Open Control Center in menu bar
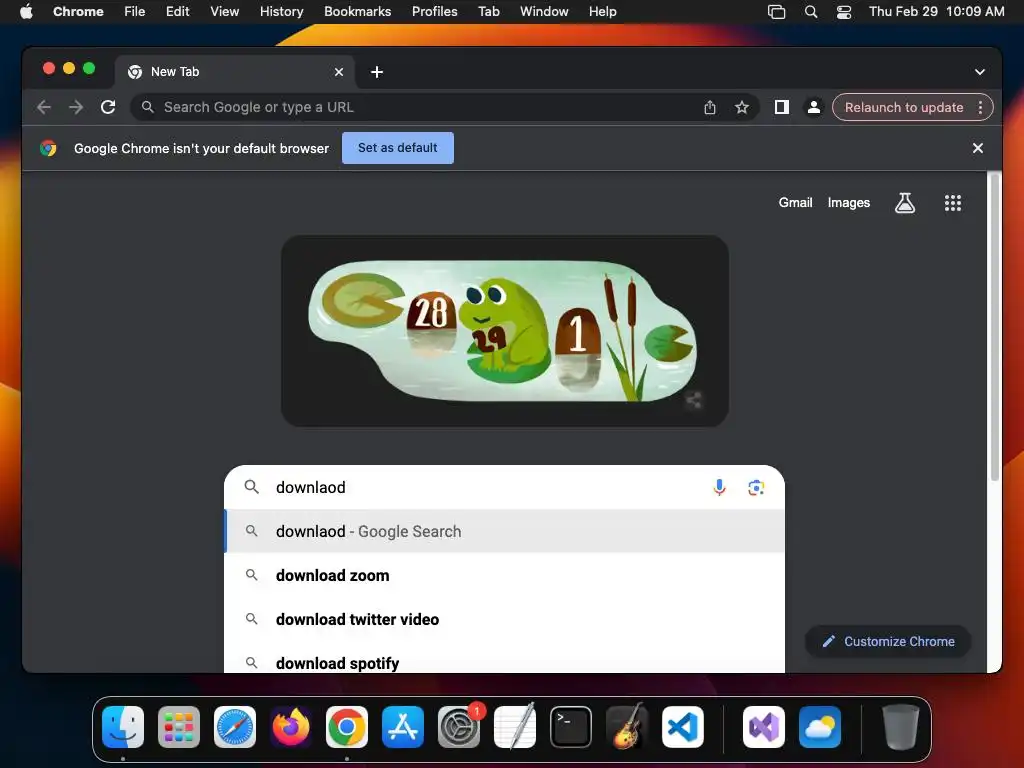Screen dimensions: 1024x768 (x=844, y=11)
